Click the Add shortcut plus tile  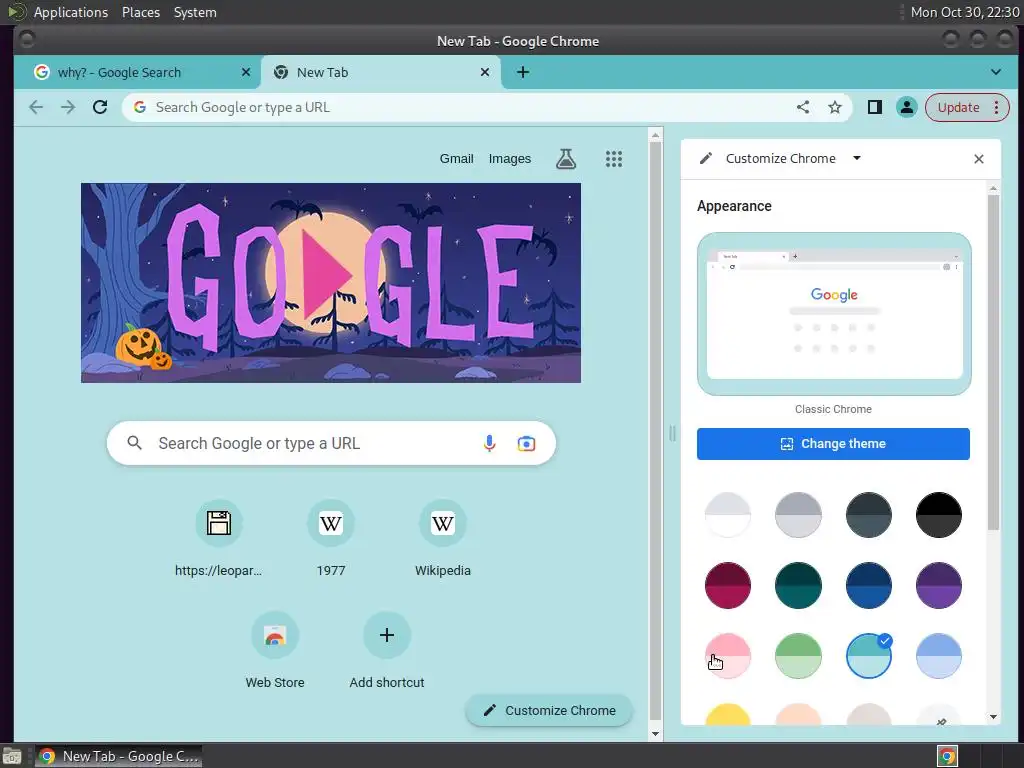coord(387,651)
